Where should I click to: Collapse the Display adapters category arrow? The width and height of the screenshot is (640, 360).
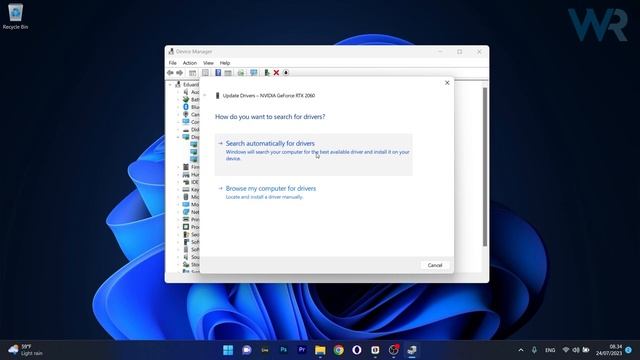click(x=178, y=137)
